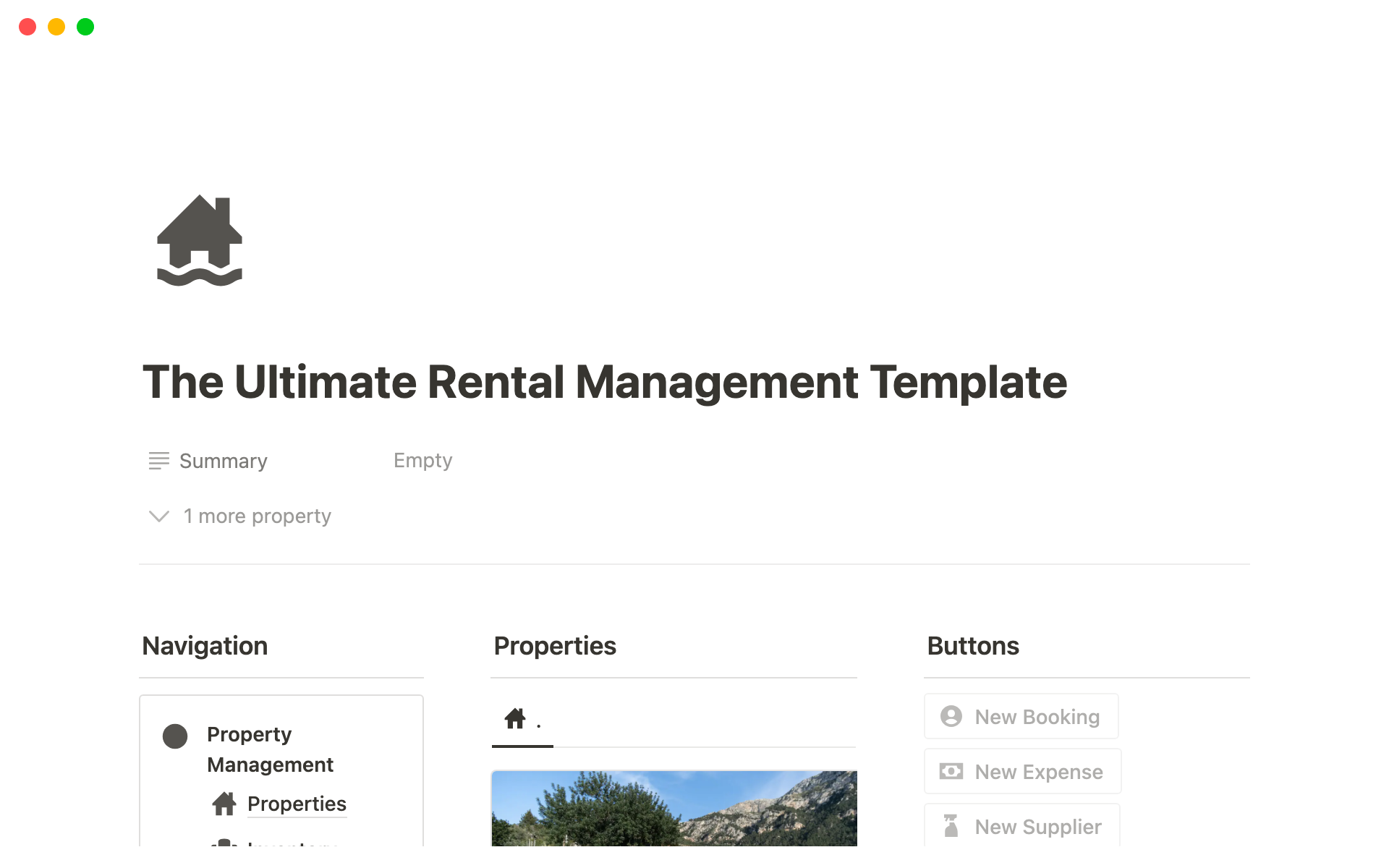
Task: Click the Empty value of Summary property
Action: (422, 461)
